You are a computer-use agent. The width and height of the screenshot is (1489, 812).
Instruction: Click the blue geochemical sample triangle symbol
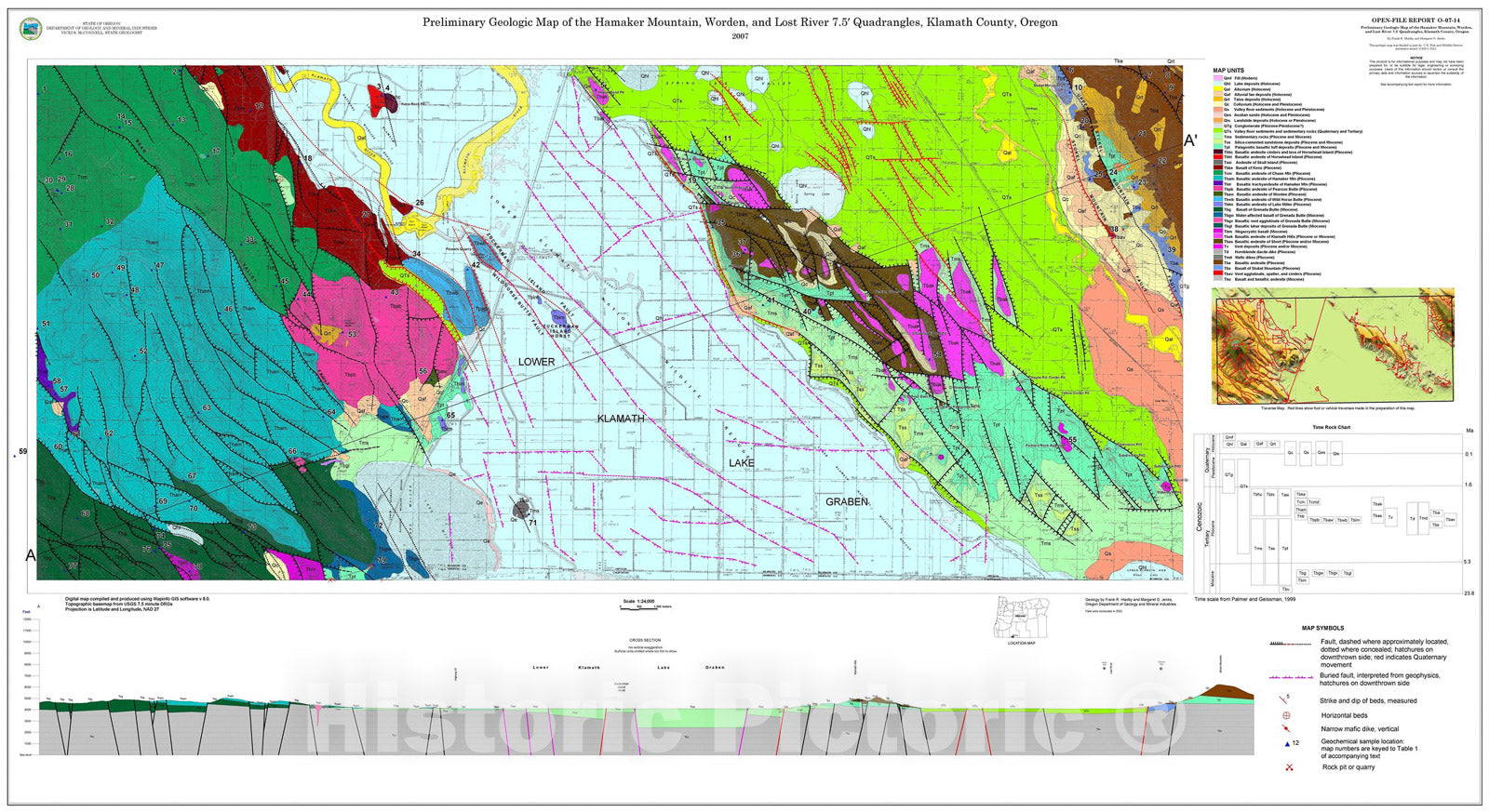(x=1286, y=743)
